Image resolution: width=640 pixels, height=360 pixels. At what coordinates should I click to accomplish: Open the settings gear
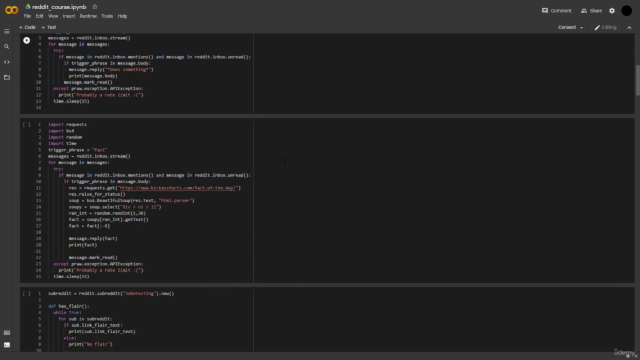tap(612, 11)
